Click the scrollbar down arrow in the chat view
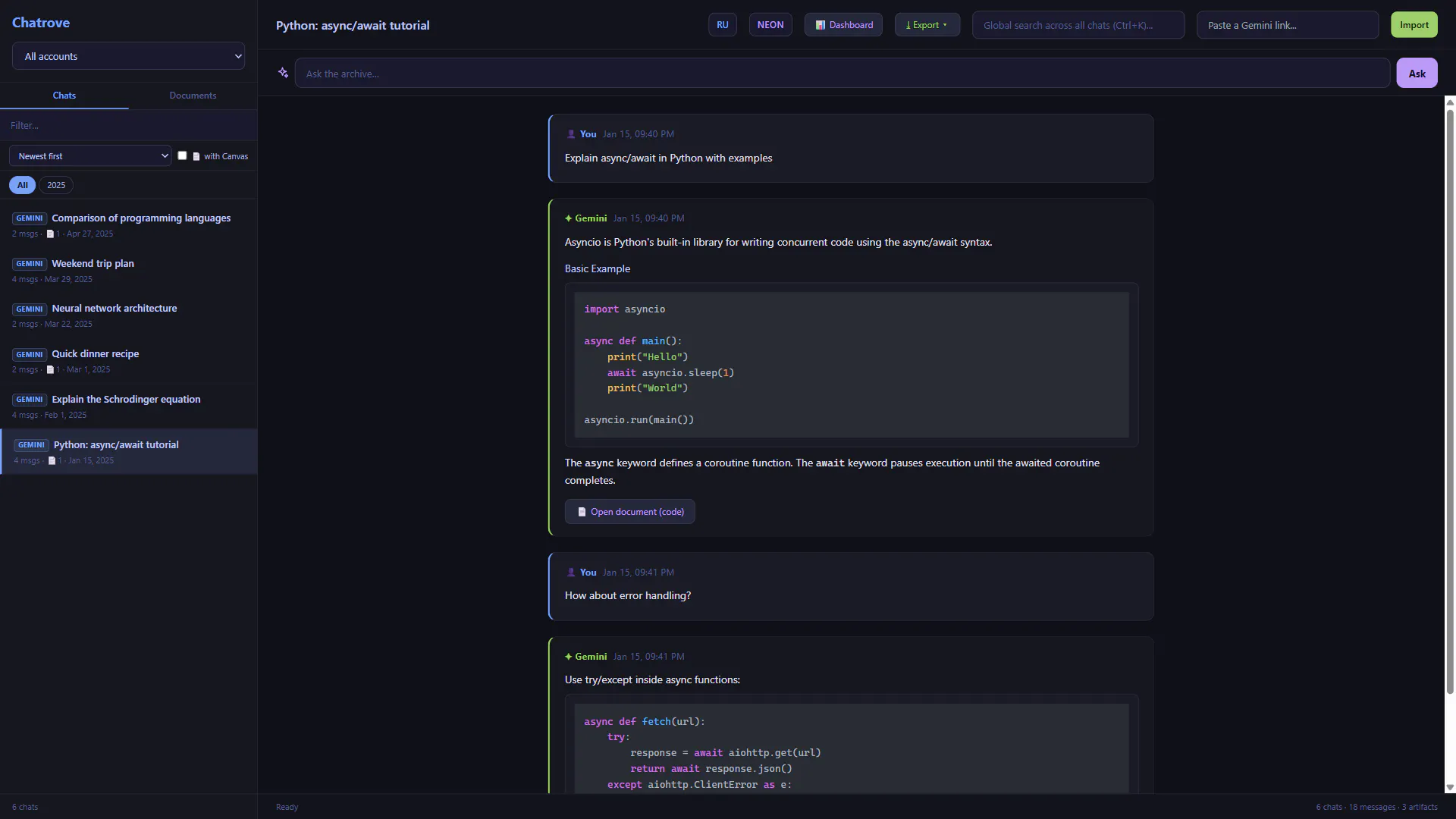 1450,788
